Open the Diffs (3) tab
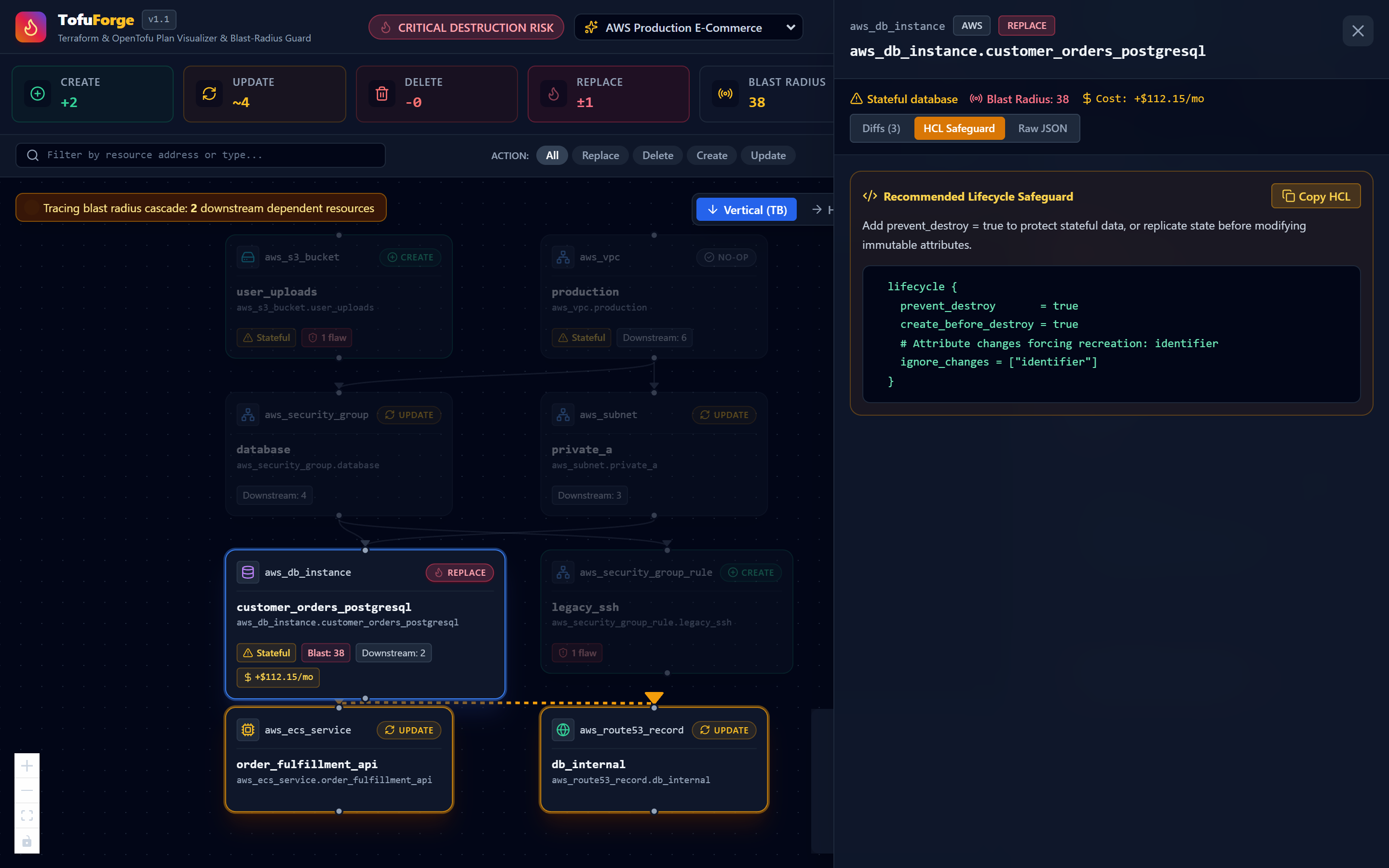Image resolution: width=1389 pixels, height=868 pixels. (881, 128)
